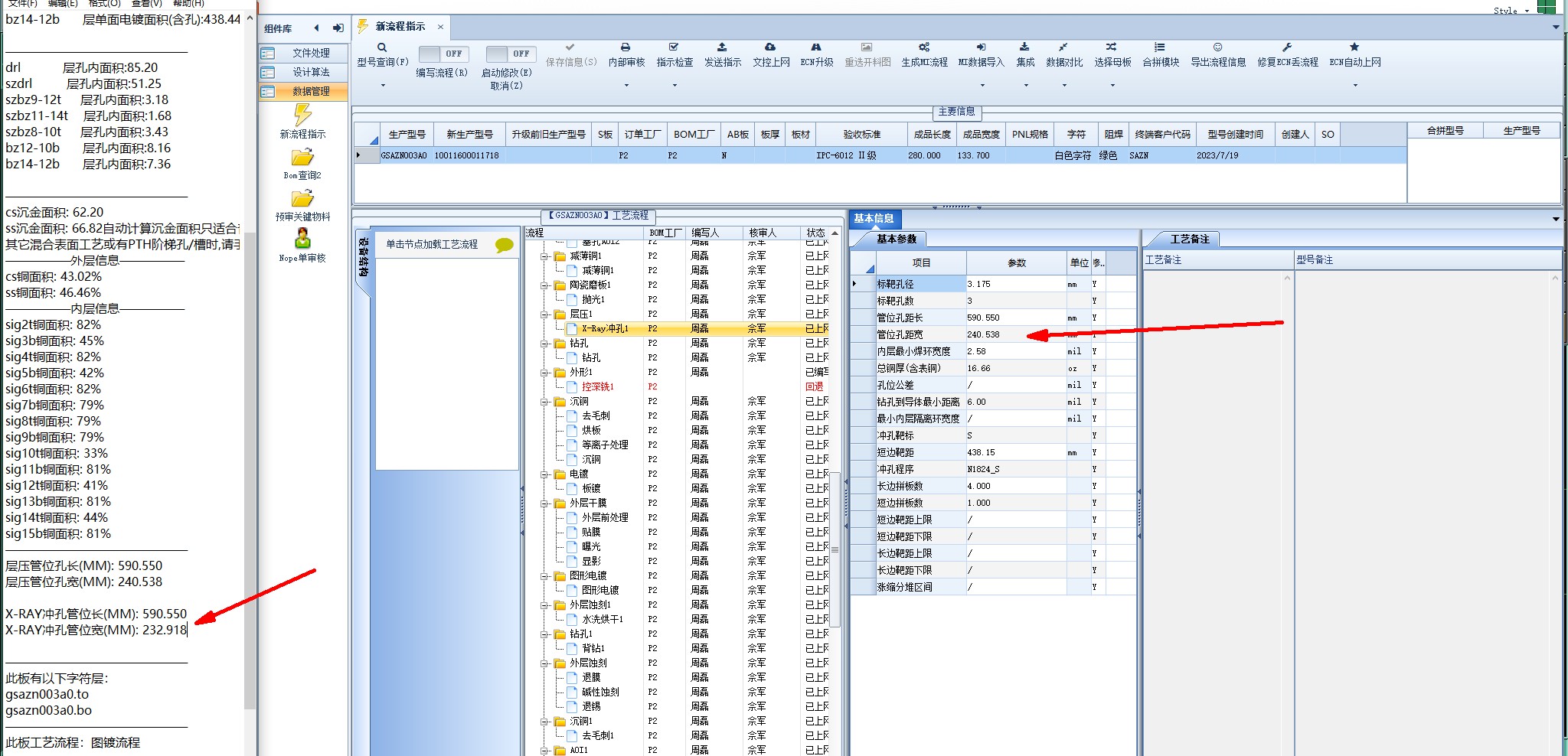This screenshot has height=756, width=1568.
Task: Open 预审关键物料 folder icon
Action: click(302, 199)
